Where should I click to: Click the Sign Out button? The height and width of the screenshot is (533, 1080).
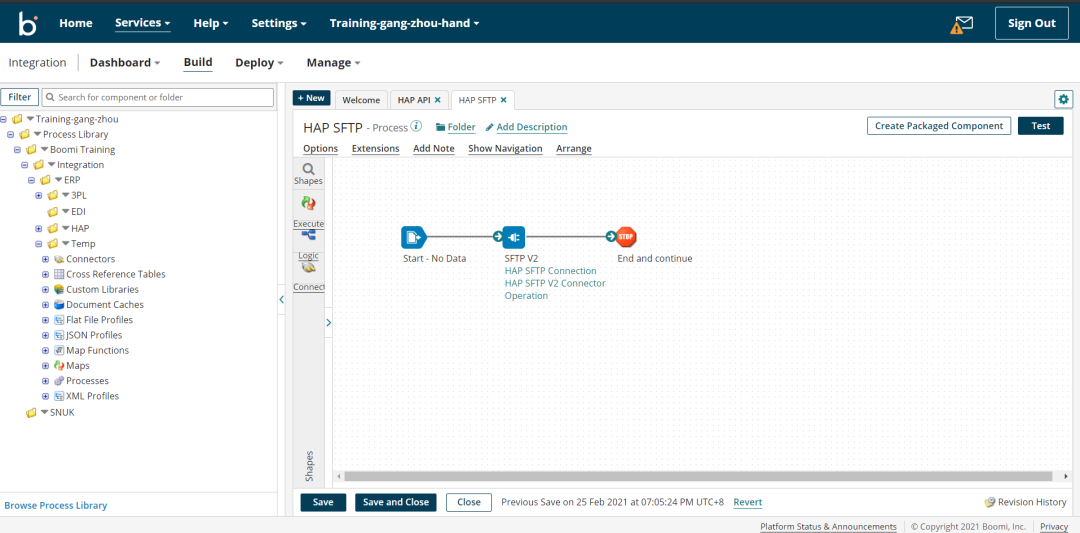tap(1031, 23)
